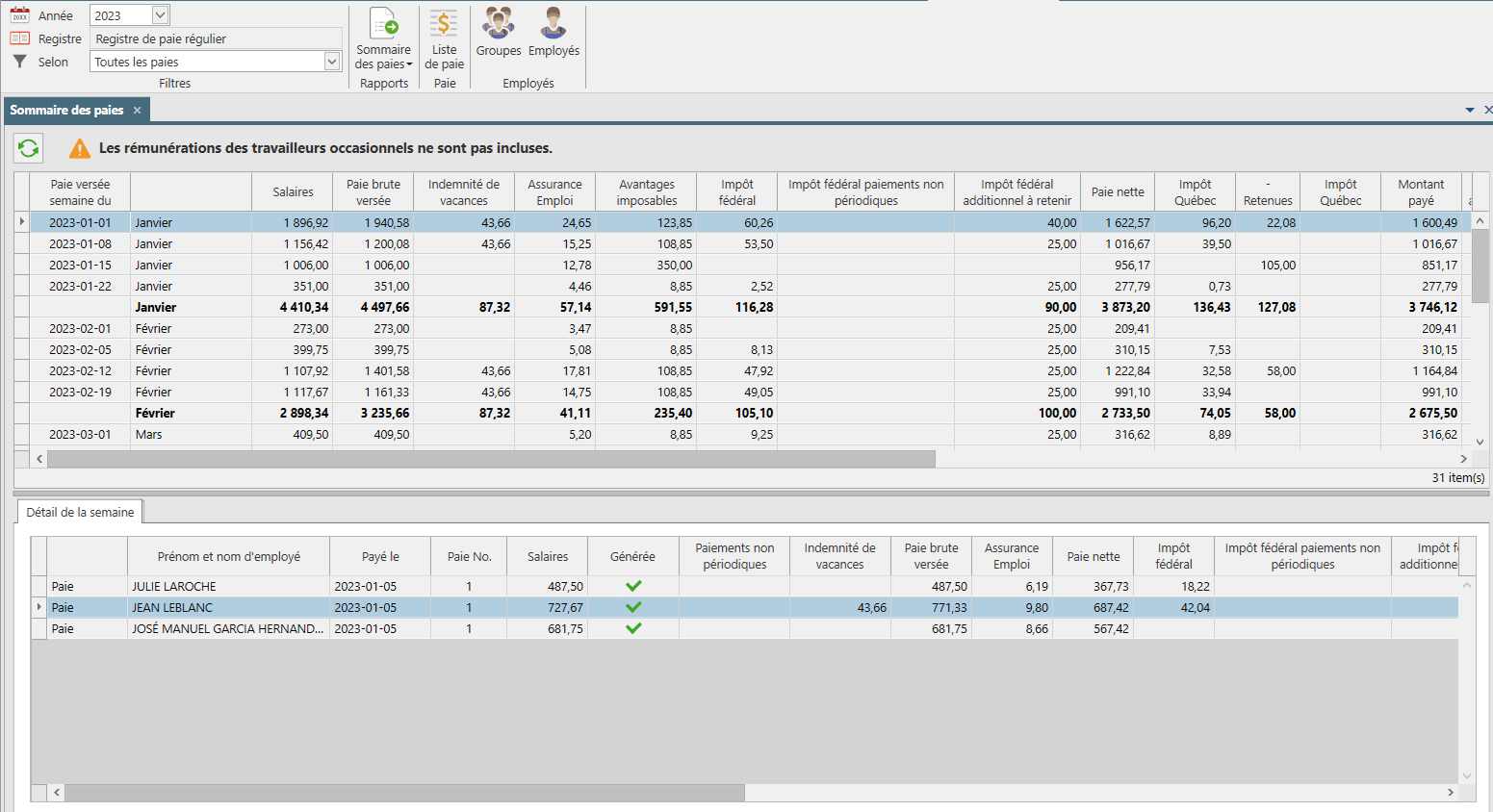Screen dimensions: 1493x812
Task: Select the Détail de la semaine tab
Action: tap(80, 512)
